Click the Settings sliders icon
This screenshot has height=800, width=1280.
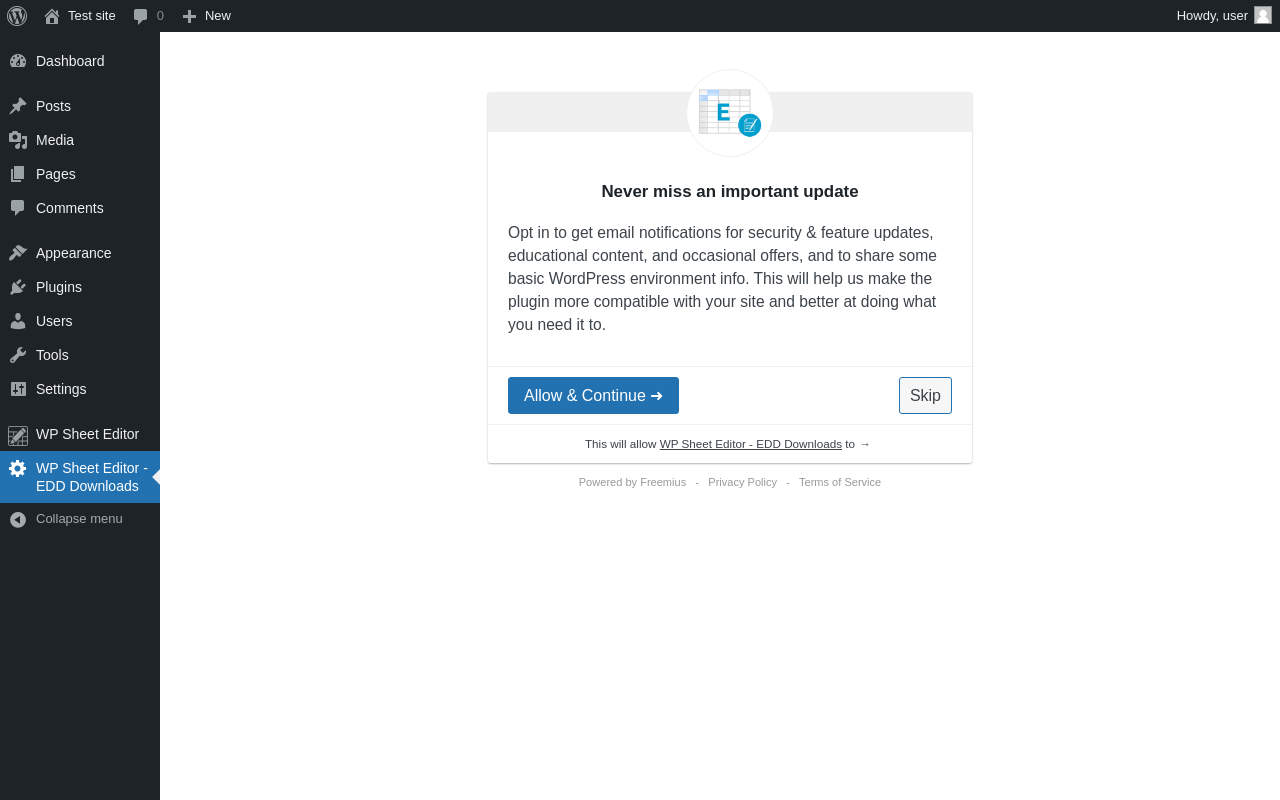18,389
